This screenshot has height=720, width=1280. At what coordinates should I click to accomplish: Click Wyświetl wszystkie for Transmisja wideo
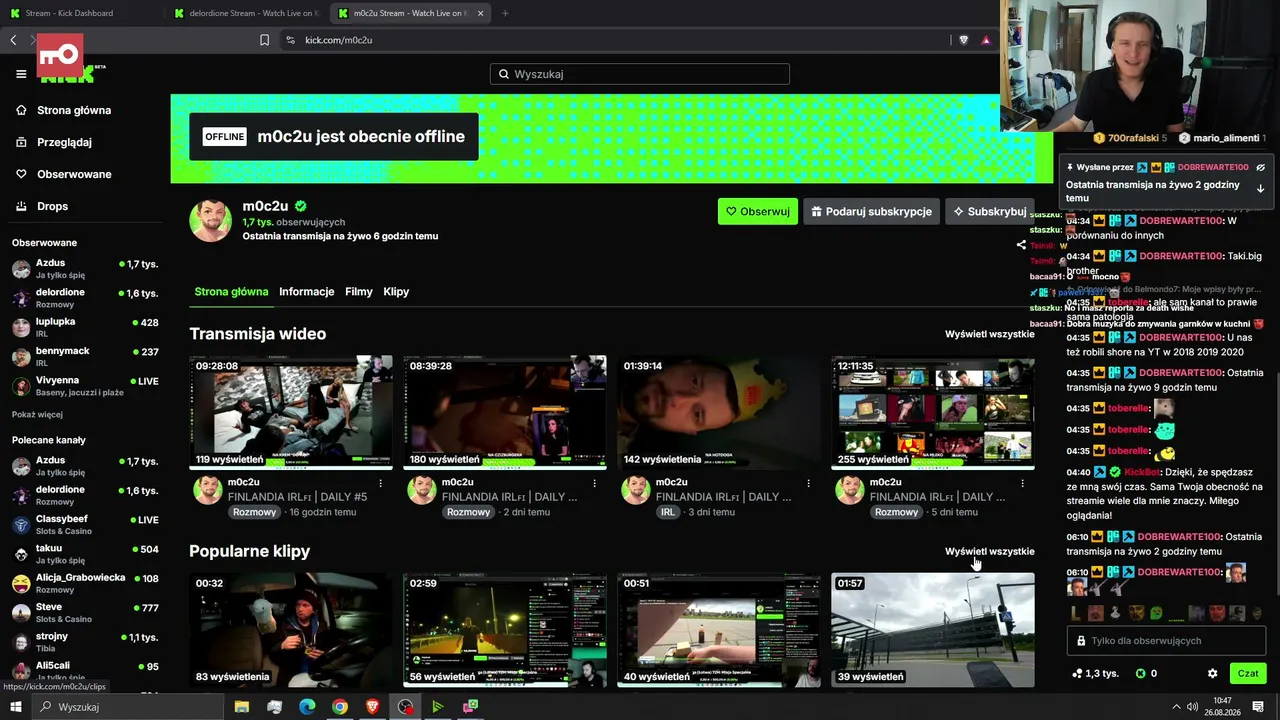[990, 334]
